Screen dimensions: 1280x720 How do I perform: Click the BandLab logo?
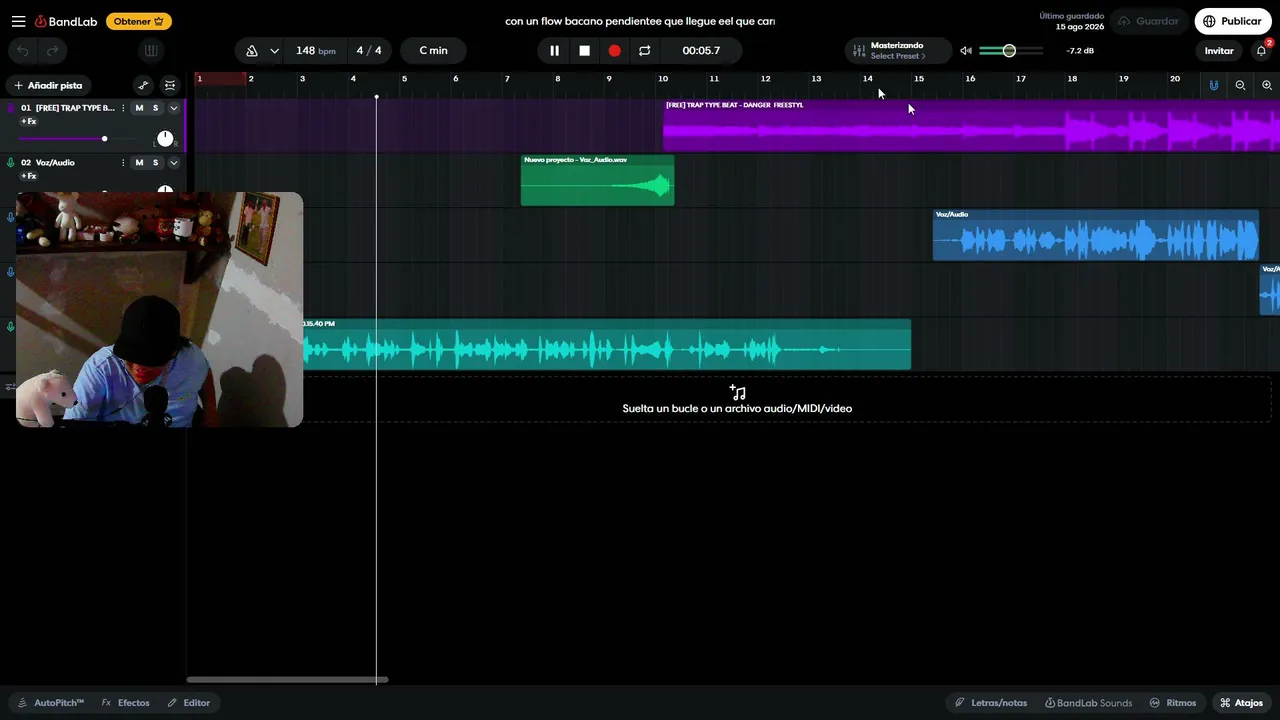pos(66,21)
